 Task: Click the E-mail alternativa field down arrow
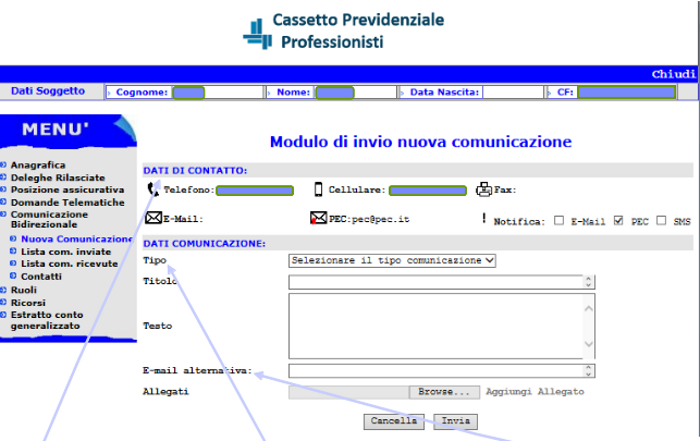click(x=588, y=374)
